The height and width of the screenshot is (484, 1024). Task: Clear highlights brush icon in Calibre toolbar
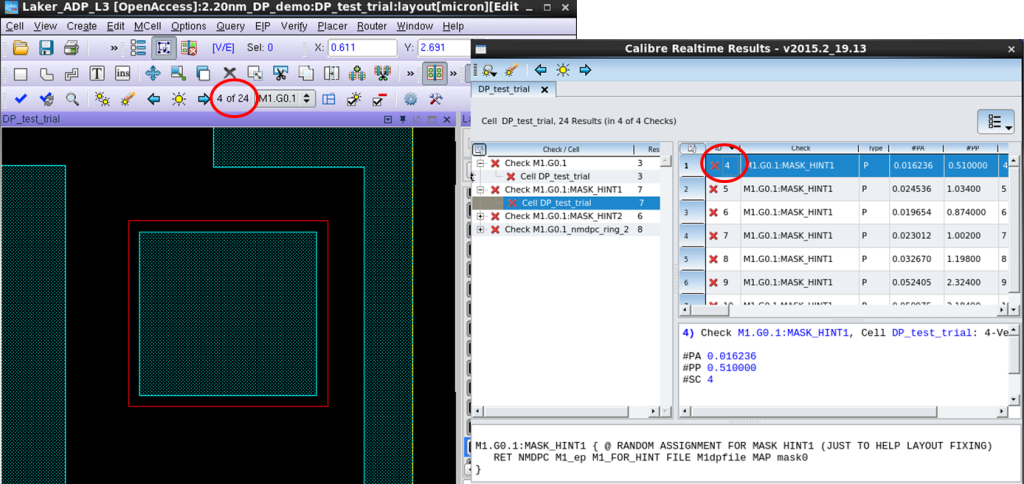[x=511, y=70]
